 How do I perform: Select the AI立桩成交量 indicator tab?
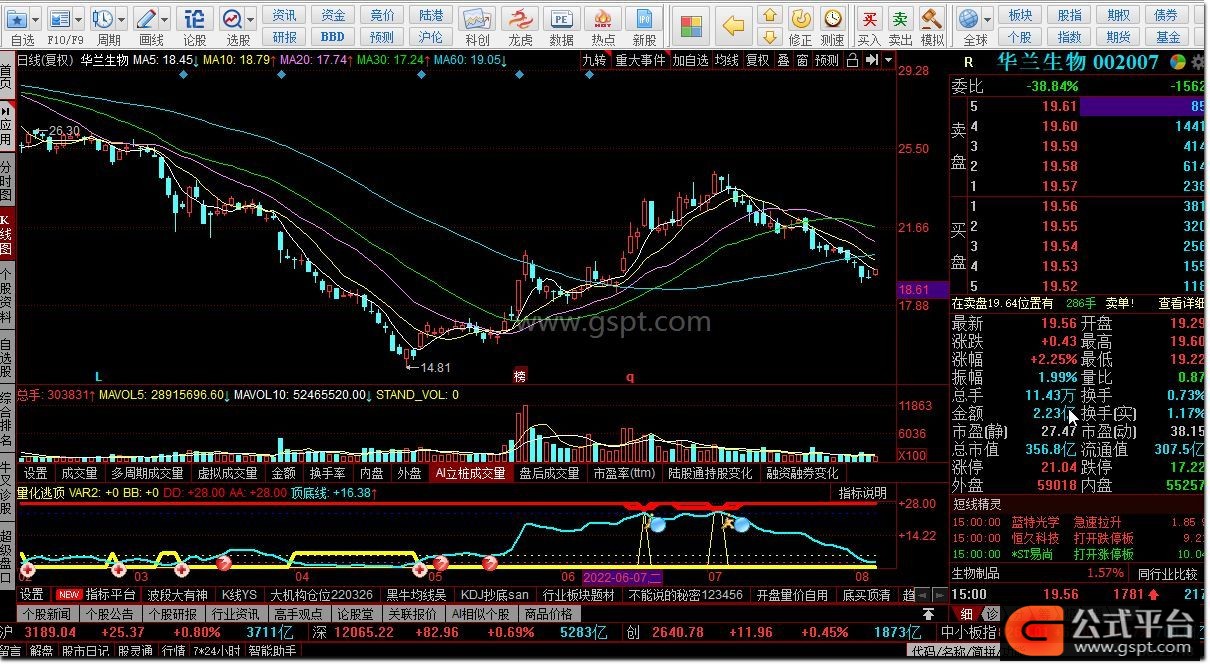tap(471, 473)
